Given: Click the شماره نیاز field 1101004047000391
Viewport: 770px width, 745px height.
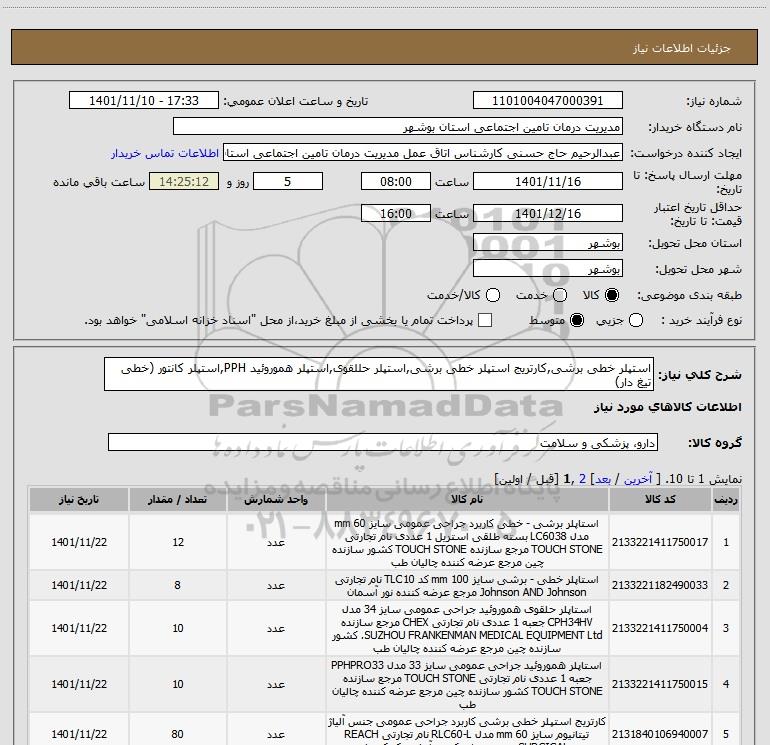Looking at the screenshot, I should click(x=548, y=101).
